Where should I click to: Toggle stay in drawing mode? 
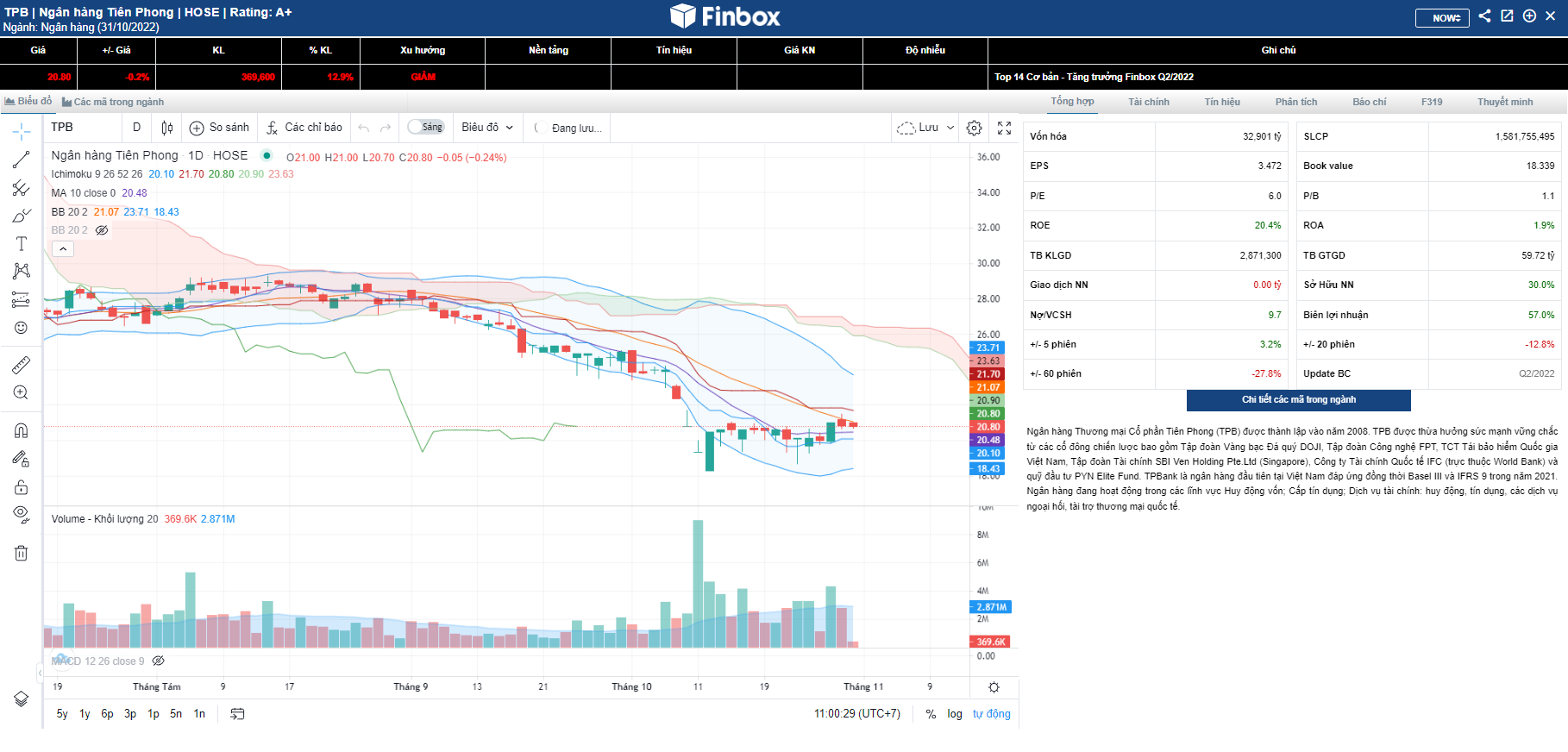coord(22,459)
